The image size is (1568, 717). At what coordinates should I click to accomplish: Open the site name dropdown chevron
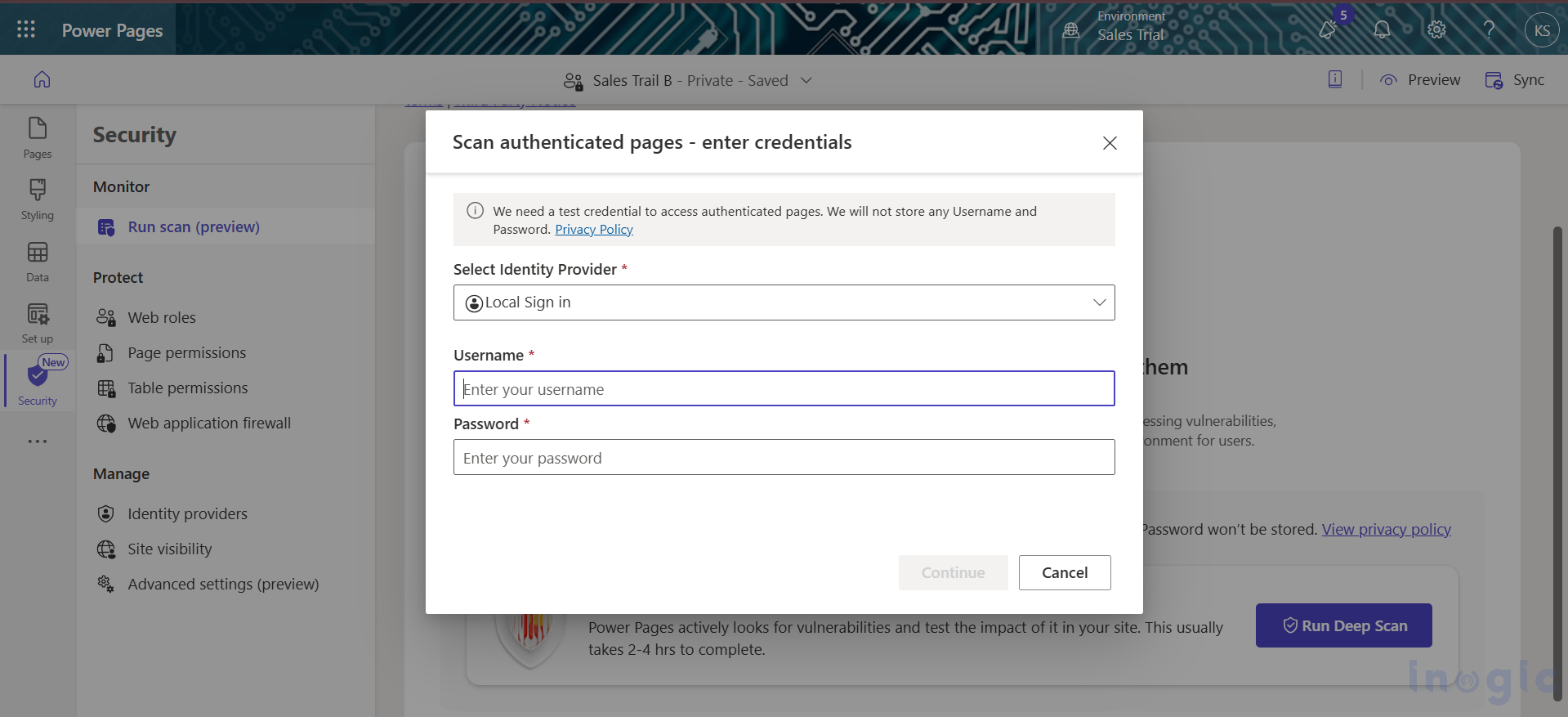tap(806, 80)
